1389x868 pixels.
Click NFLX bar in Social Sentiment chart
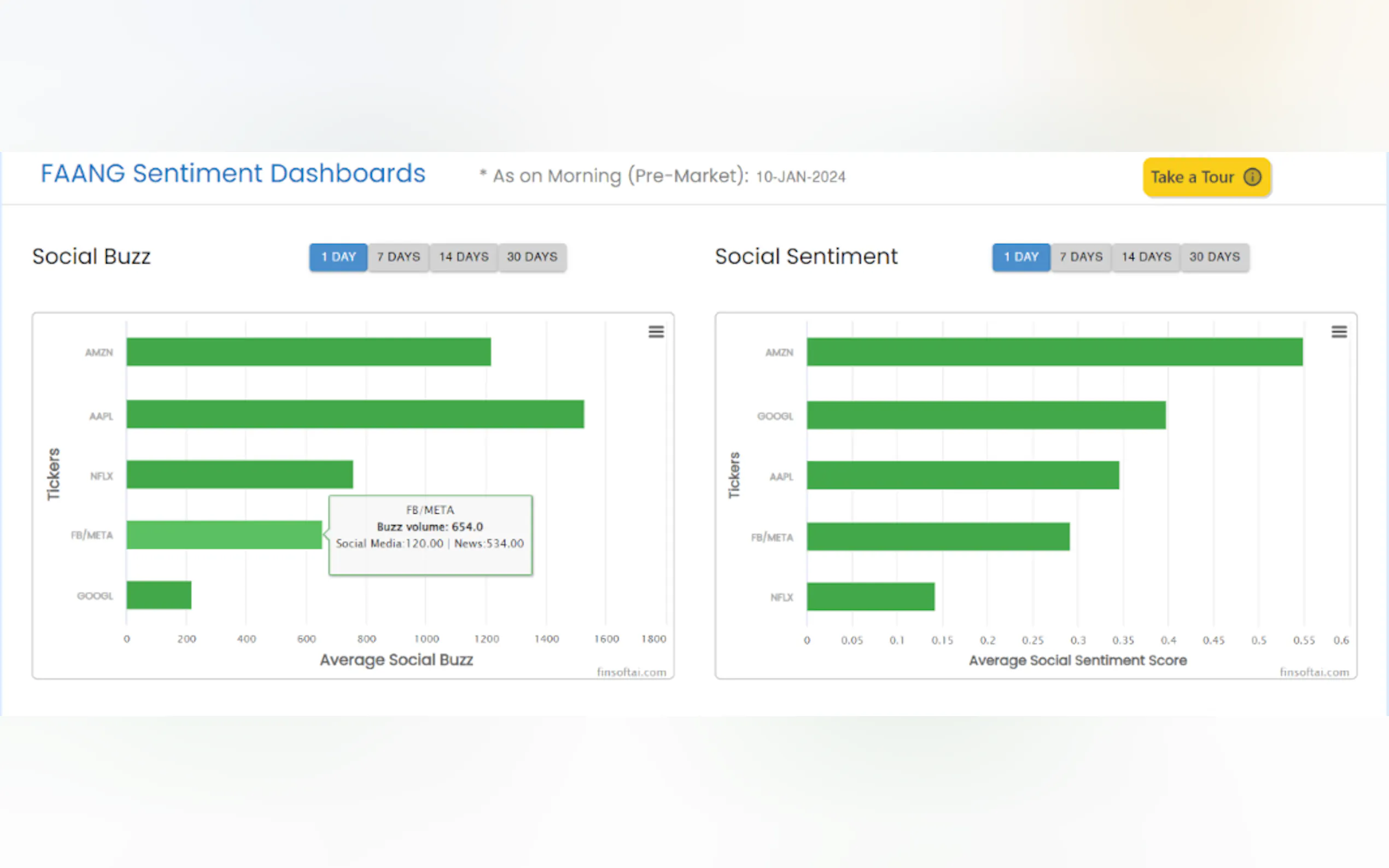pyautogui.click(x=870, y=596)
